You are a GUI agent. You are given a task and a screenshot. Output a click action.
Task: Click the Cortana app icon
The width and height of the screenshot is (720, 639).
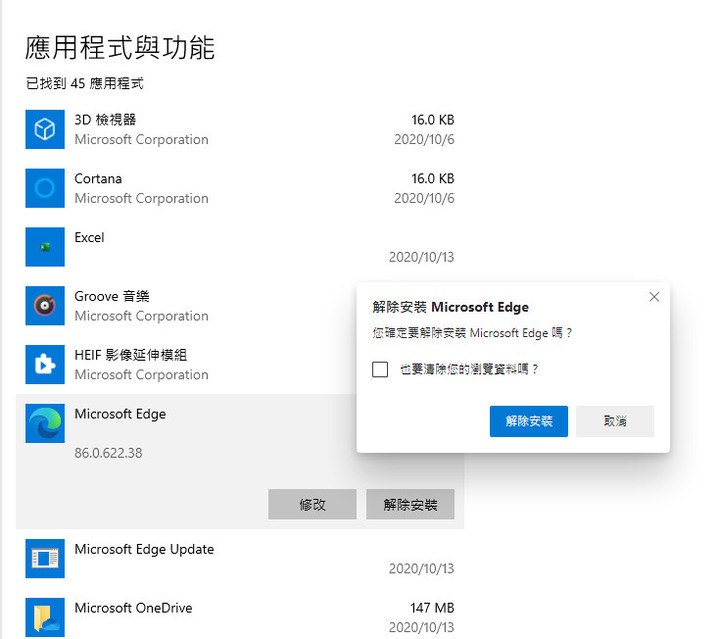pos(45,188)
